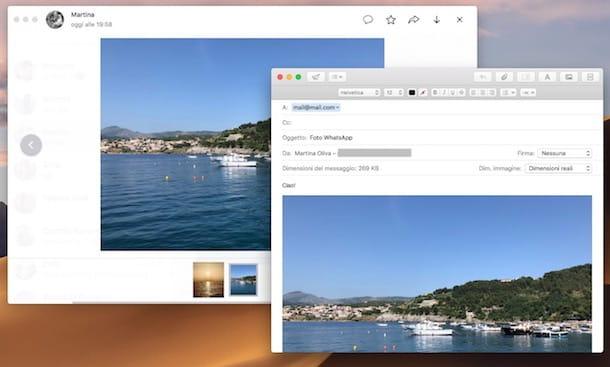
Task: Send the email with the paper plane button
Action: click(316, 77)
